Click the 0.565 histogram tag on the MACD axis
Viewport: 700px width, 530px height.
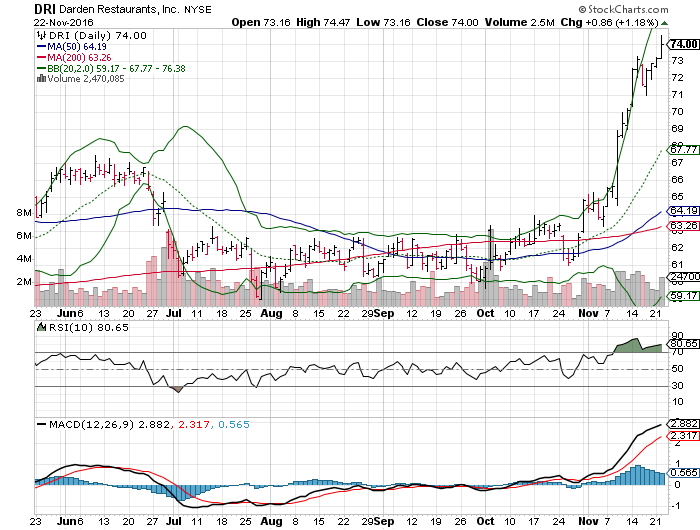click(x=683, y=472)
